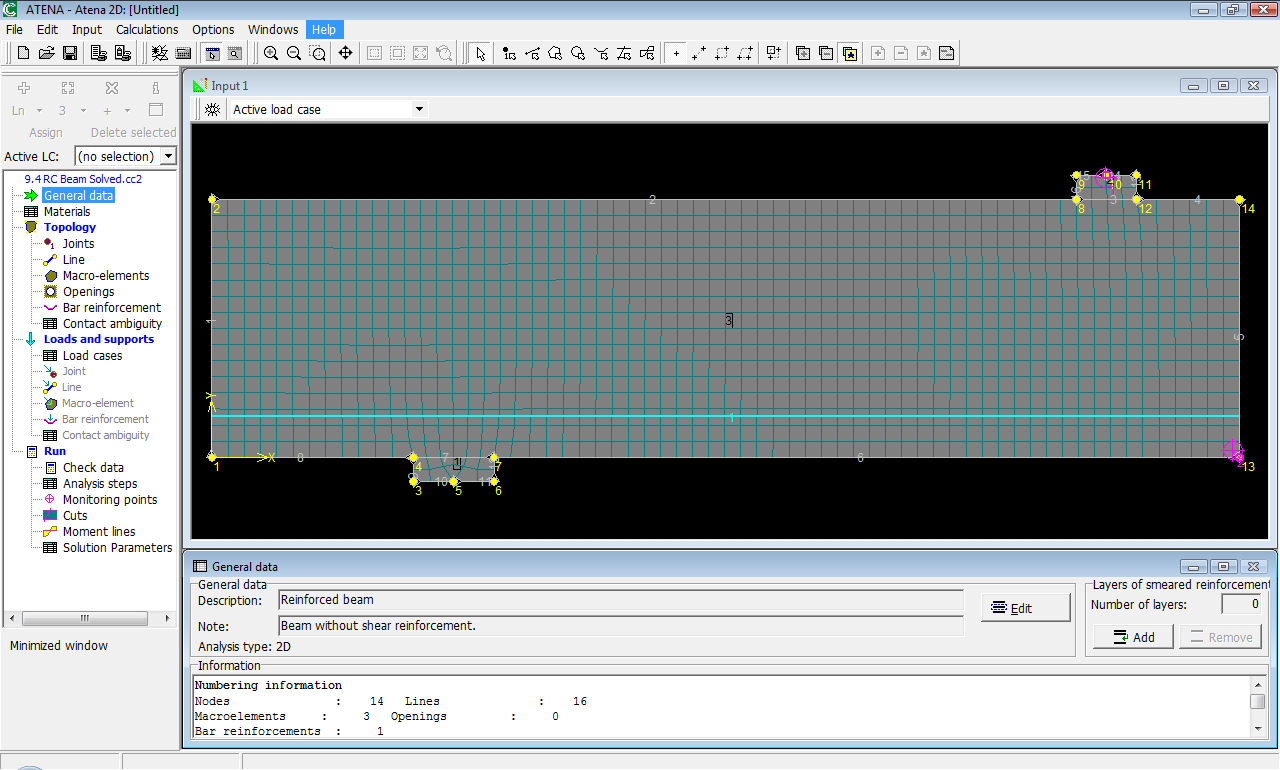
Task: Select Openings in the tree
Action: point(89,291)
